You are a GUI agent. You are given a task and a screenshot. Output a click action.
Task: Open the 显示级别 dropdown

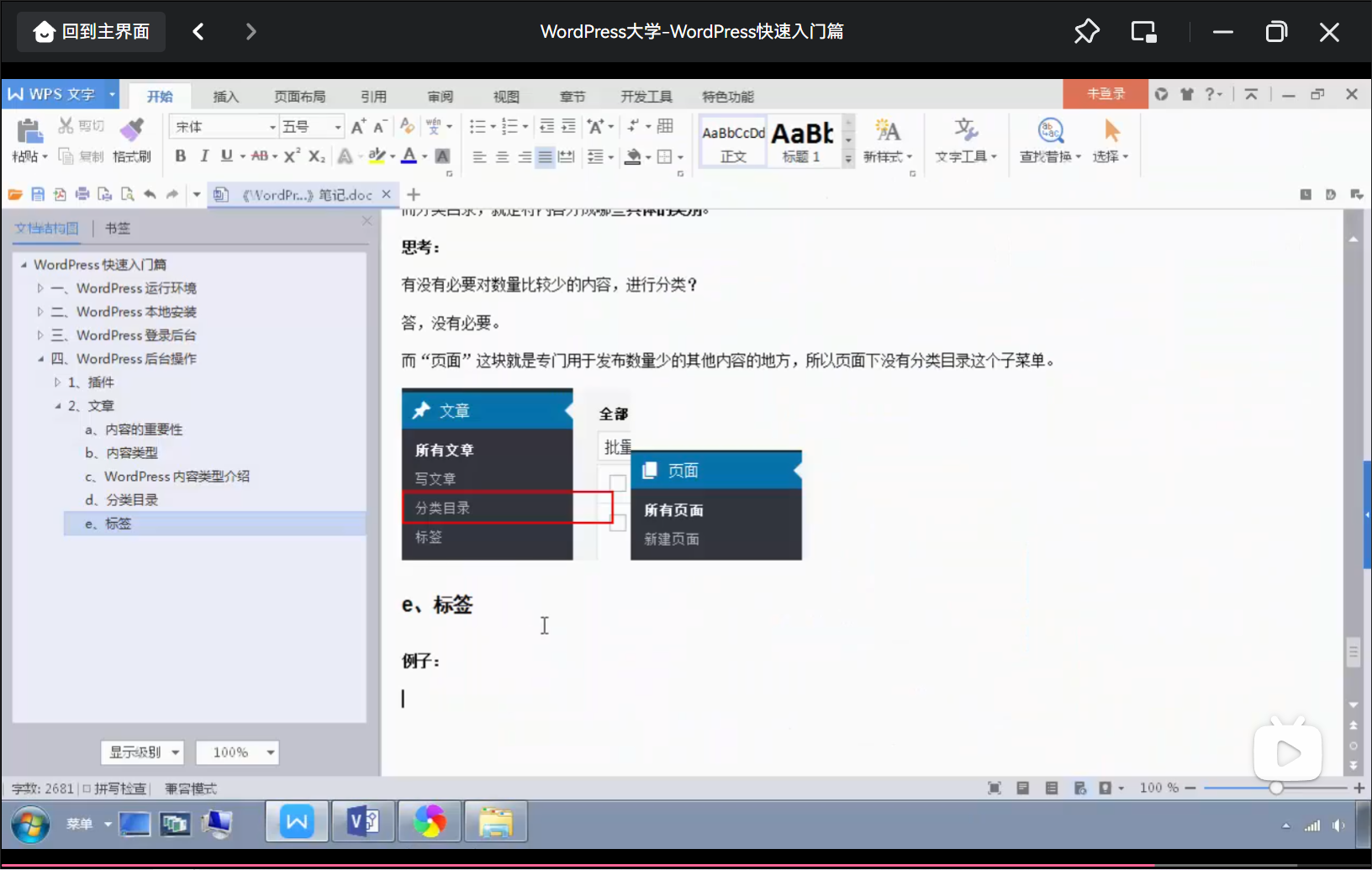(142, 751)
